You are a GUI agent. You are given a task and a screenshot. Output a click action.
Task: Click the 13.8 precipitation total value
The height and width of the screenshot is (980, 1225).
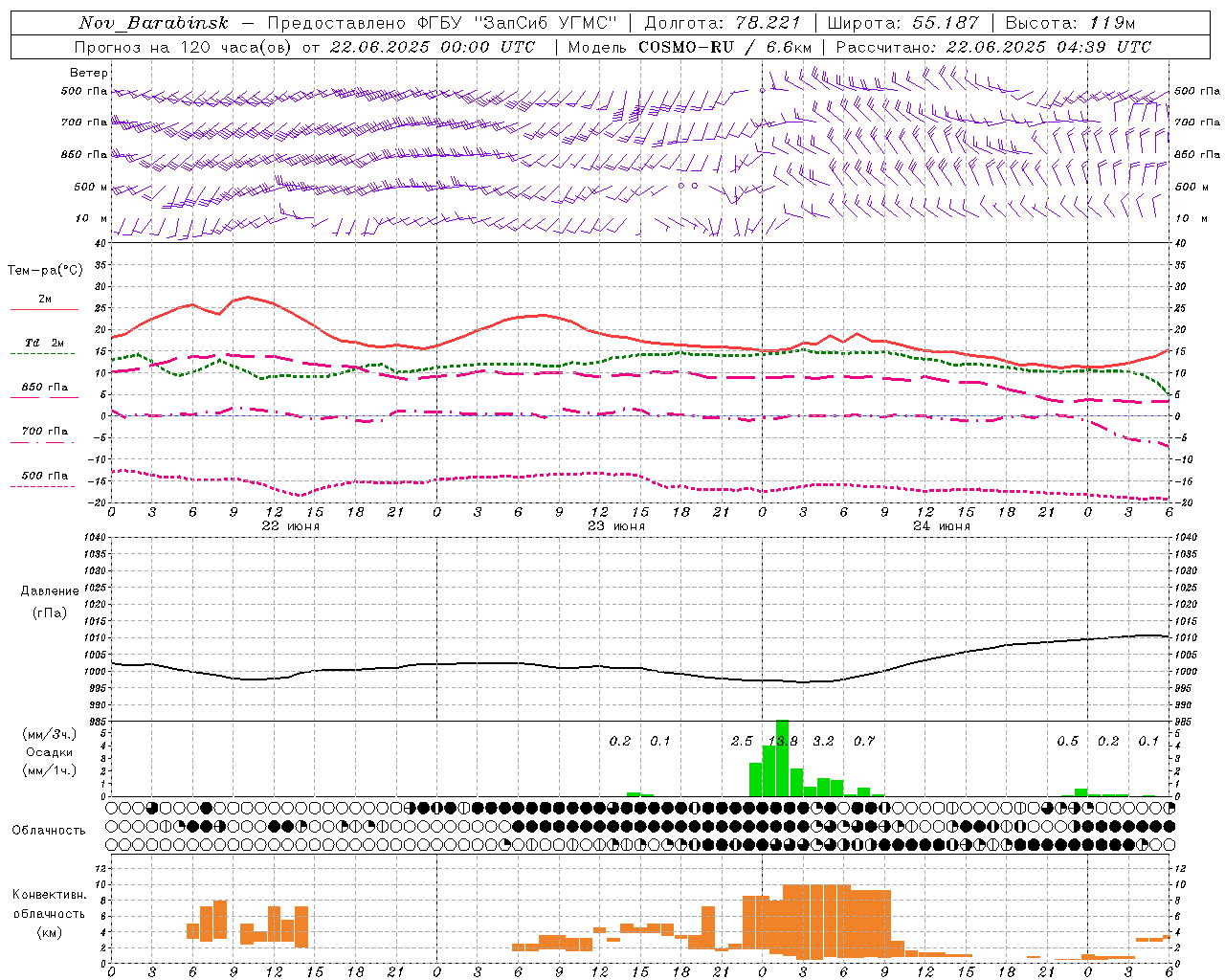[x=783, y=741]
